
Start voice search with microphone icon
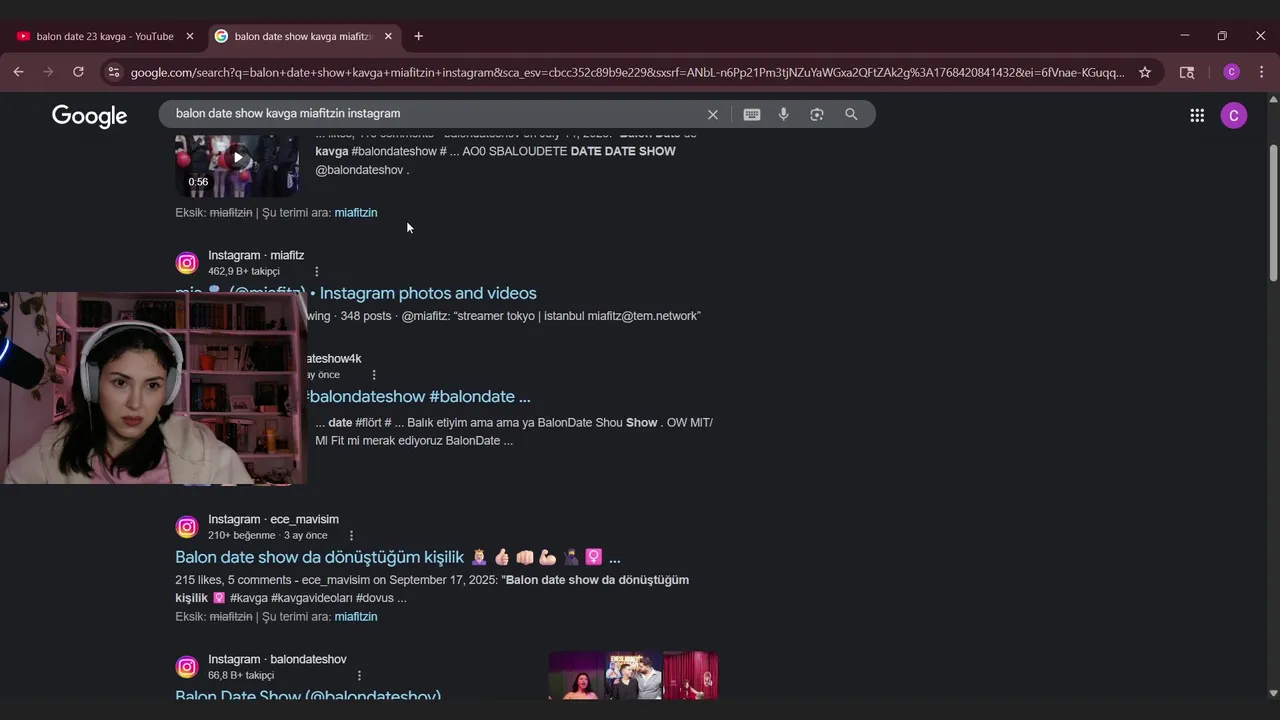784,114
